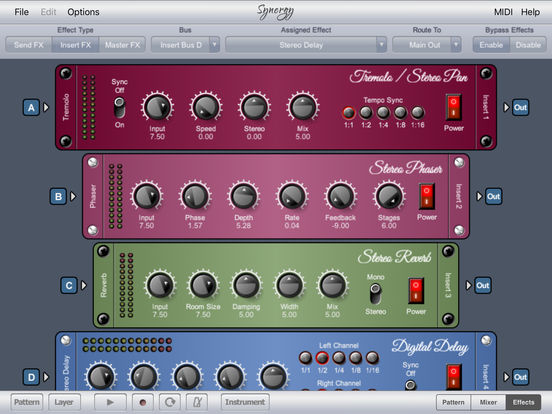The width and height of the screenshot is (552, 414).
Task: Click Enable under Bypass Effects
Action: (x=491, y=45)
